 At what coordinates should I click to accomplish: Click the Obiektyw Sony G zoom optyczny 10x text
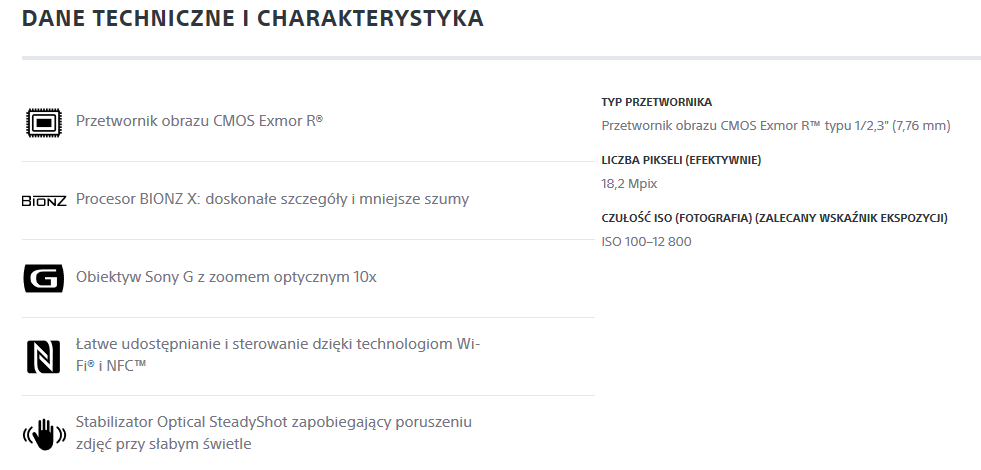tap(226, 277)
